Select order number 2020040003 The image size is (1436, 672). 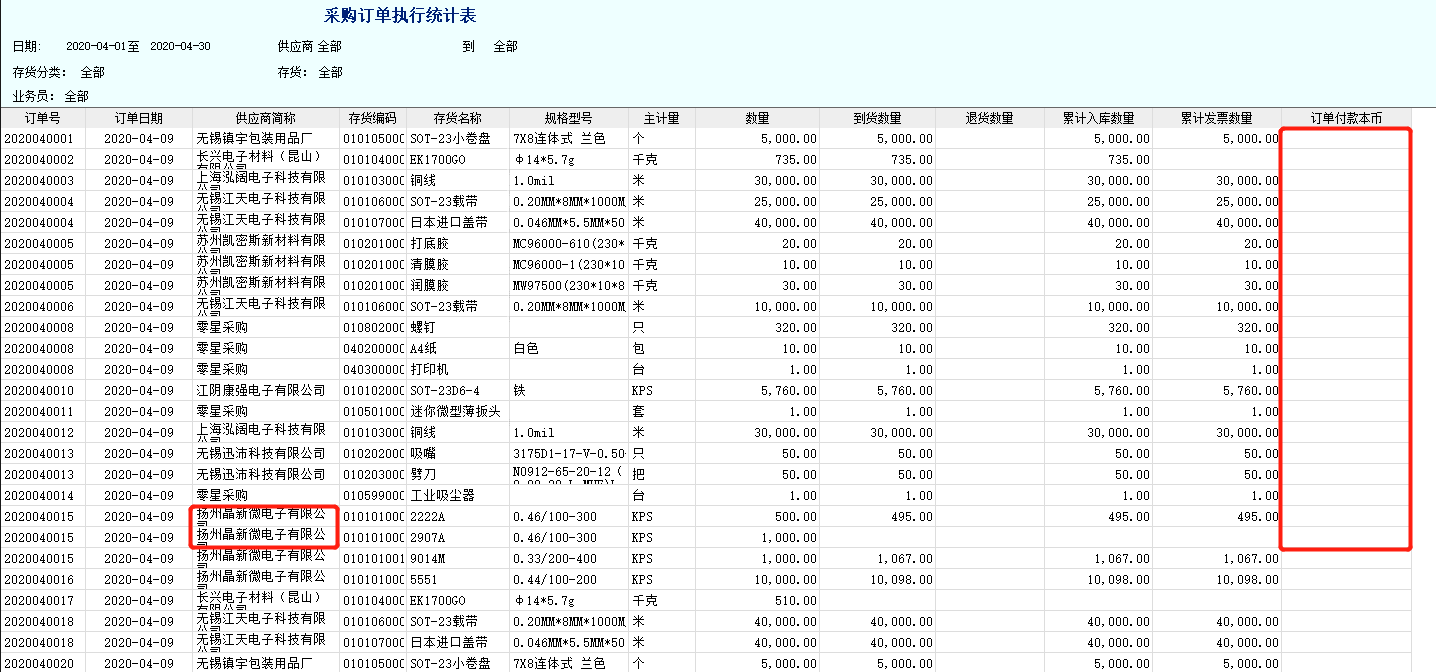39,181
